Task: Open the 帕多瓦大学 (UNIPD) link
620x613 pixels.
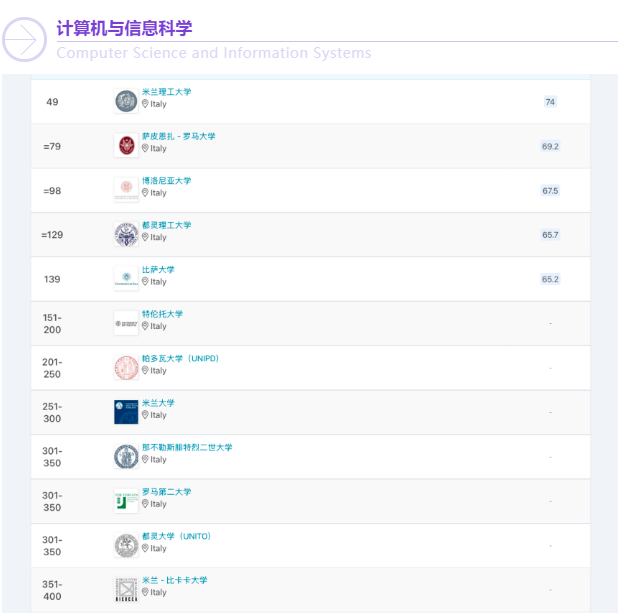Action: click(x=180, y=358)
